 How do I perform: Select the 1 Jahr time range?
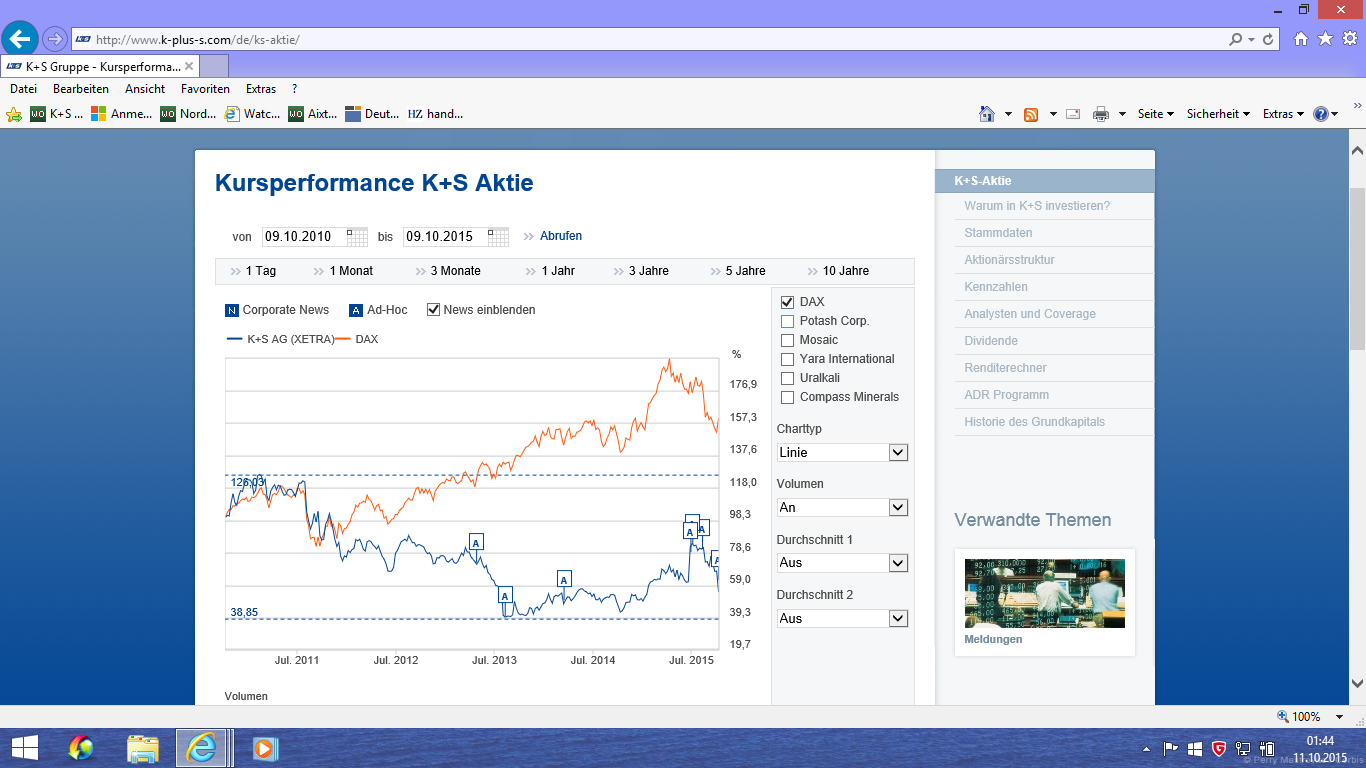point(558,271)
